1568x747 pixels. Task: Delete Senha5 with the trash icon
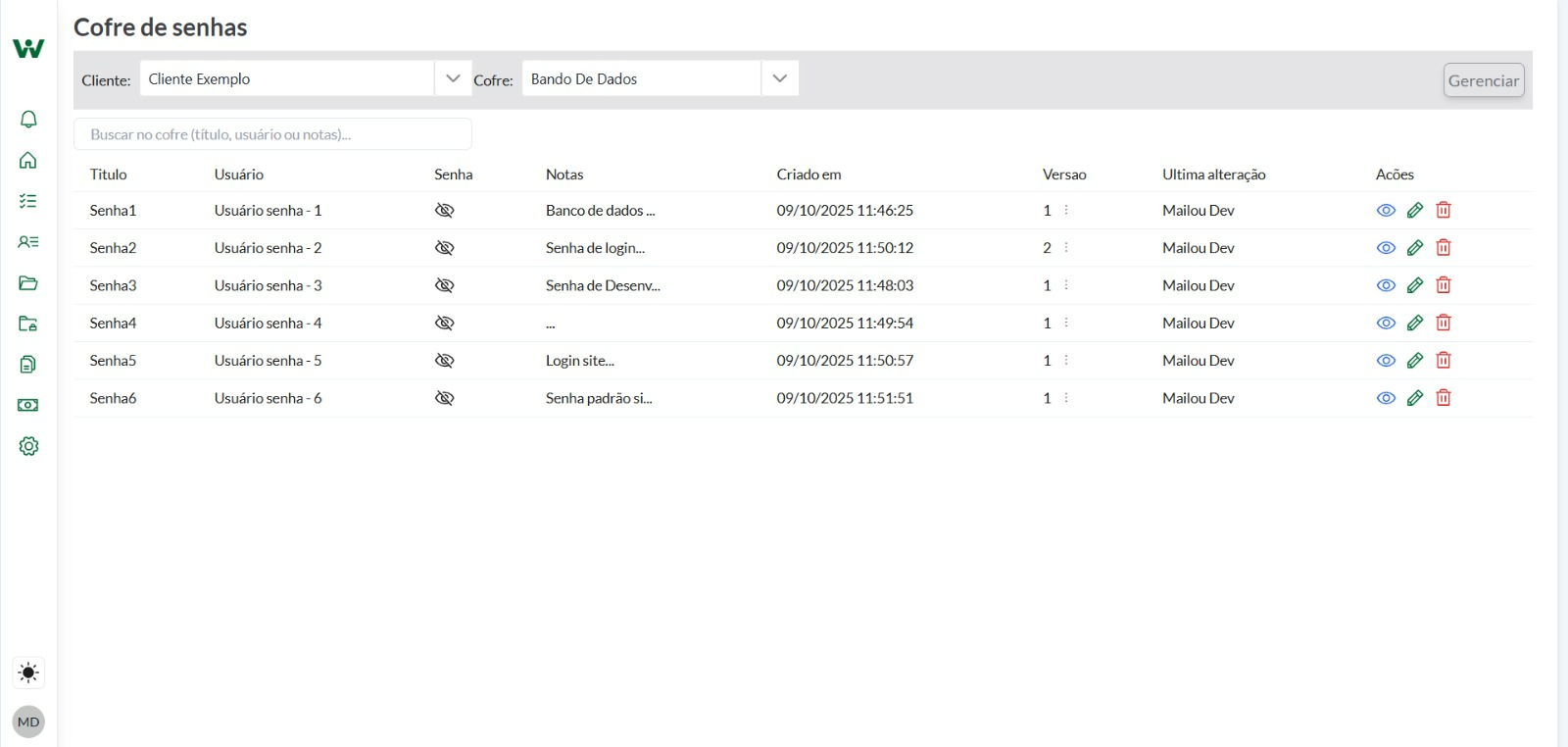(1444, 360)
